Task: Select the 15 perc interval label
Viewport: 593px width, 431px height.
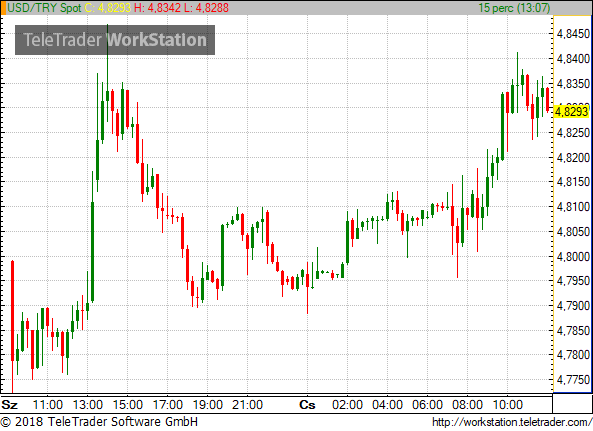Action: click(514, 8)
